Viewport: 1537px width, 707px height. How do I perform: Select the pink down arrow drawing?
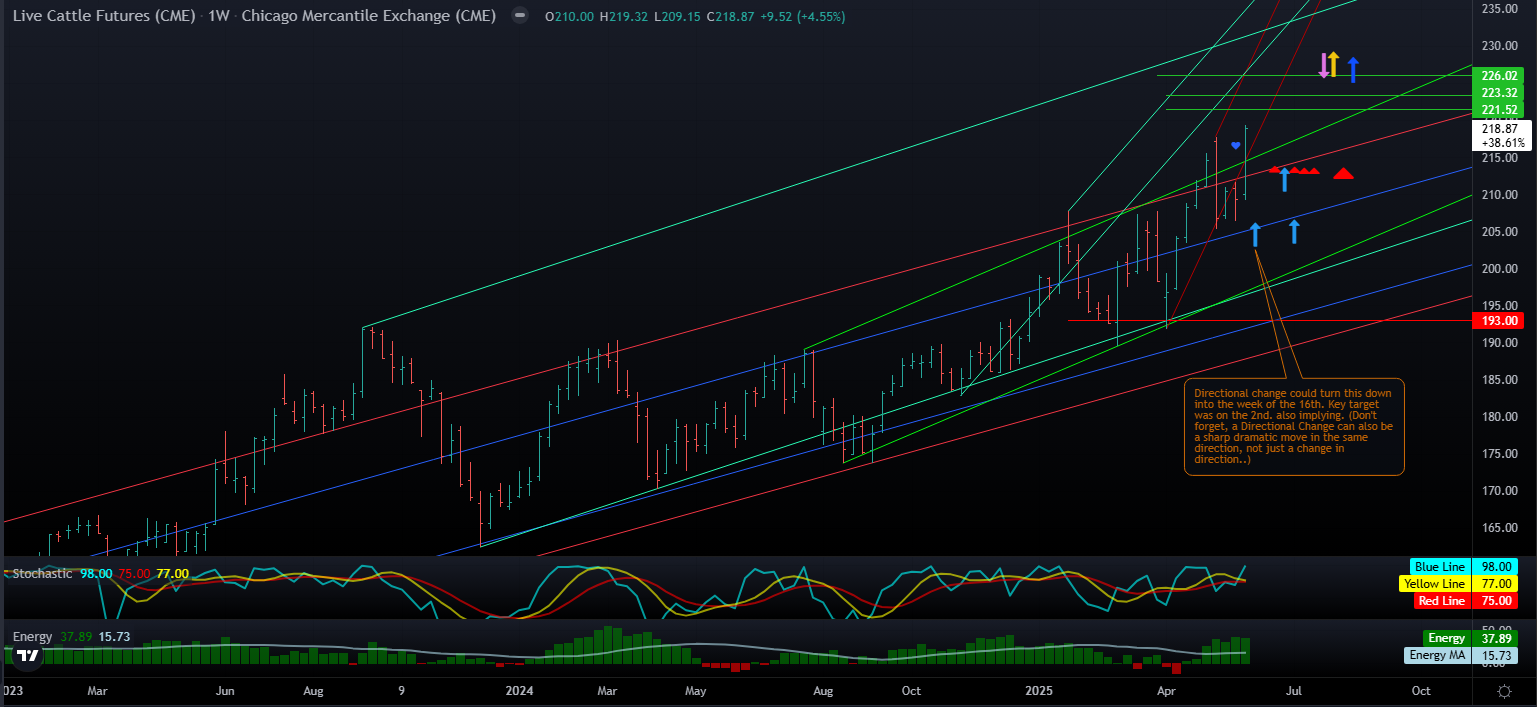pyautogui.click(x=1324, y=65)
